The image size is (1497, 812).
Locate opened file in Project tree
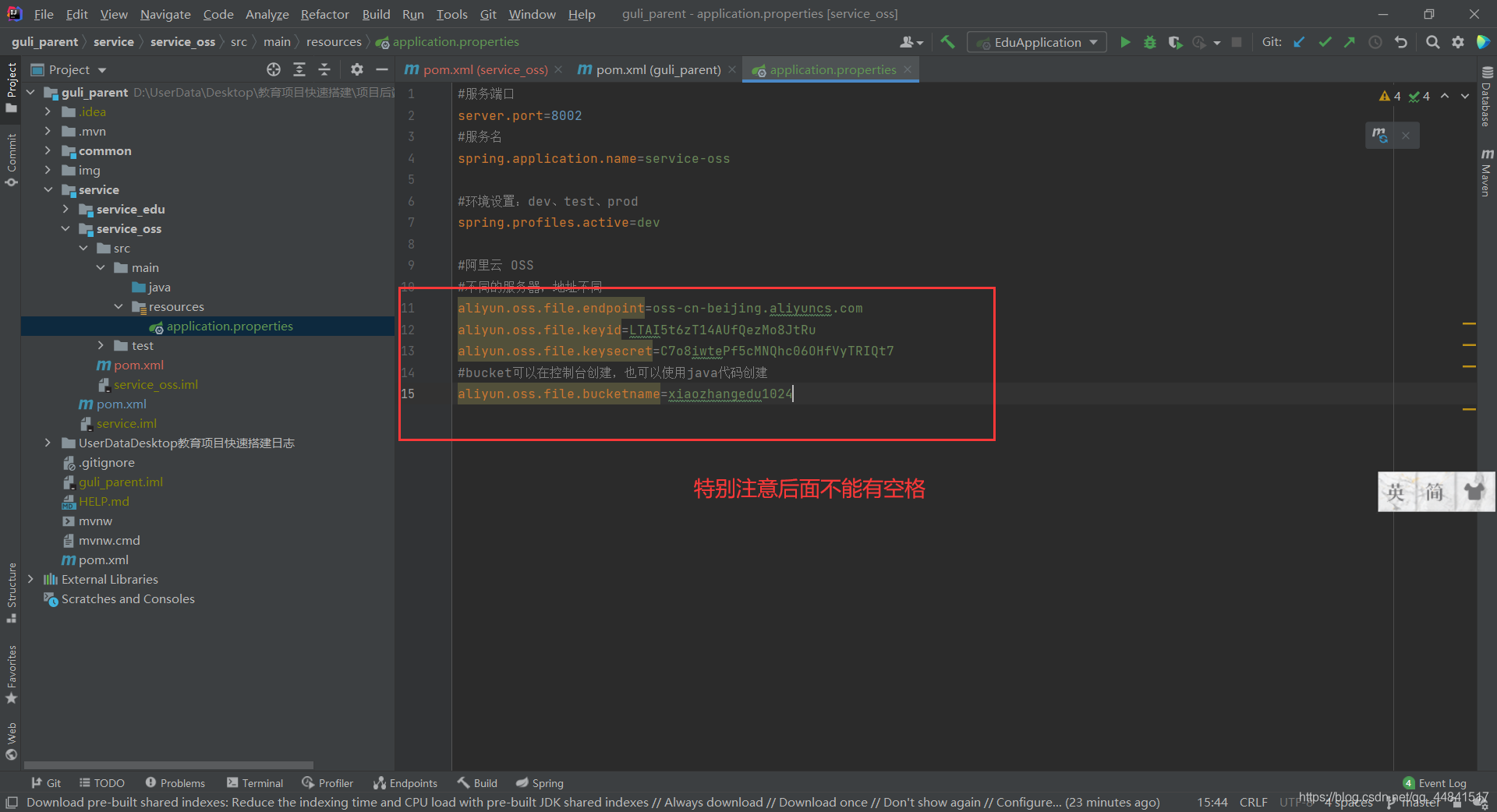click(274, 69)
